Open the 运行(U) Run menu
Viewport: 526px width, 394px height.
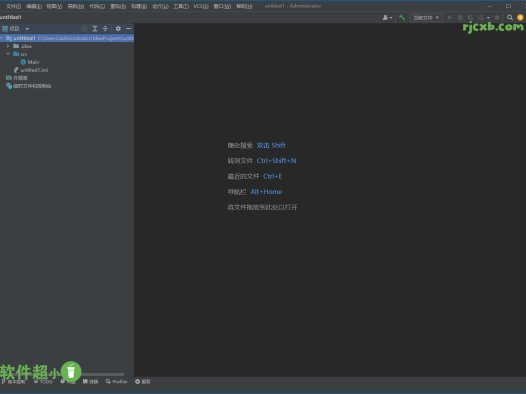click(160, 6)
